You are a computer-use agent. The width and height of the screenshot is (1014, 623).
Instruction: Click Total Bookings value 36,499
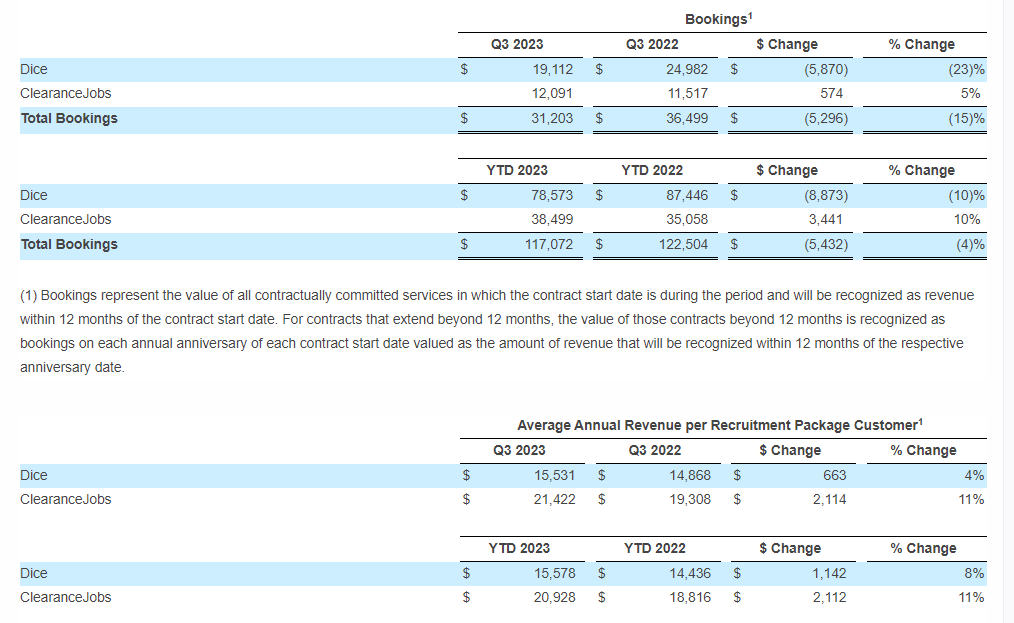click(687, 118)
